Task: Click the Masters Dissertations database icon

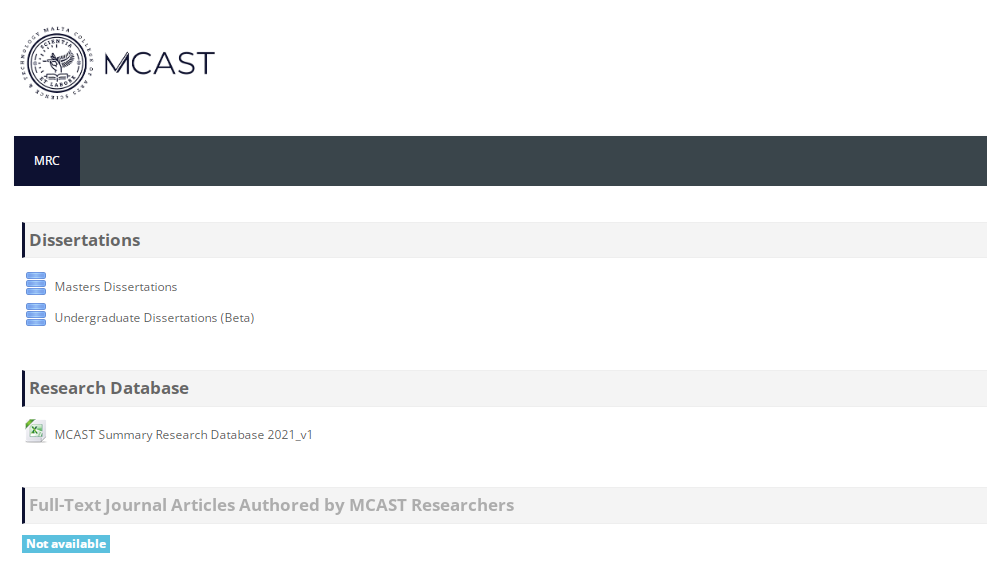Action: (36, 284)
